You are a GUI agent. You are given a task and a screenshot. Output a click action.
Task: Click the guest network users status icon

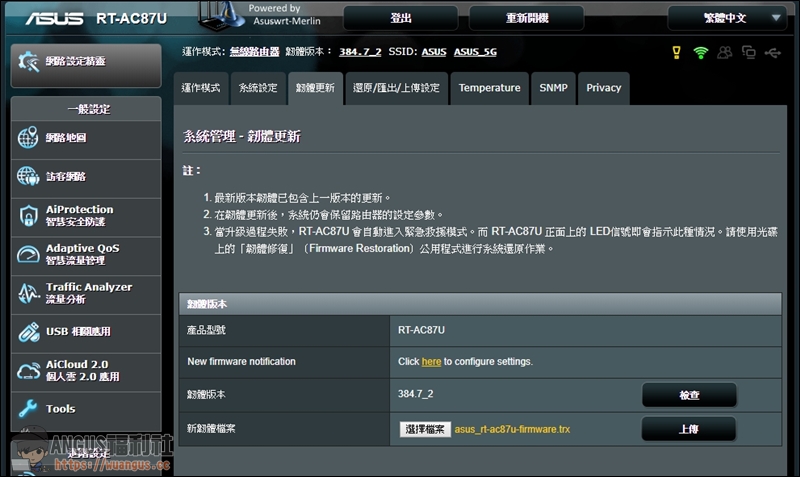tap(725, 52)
